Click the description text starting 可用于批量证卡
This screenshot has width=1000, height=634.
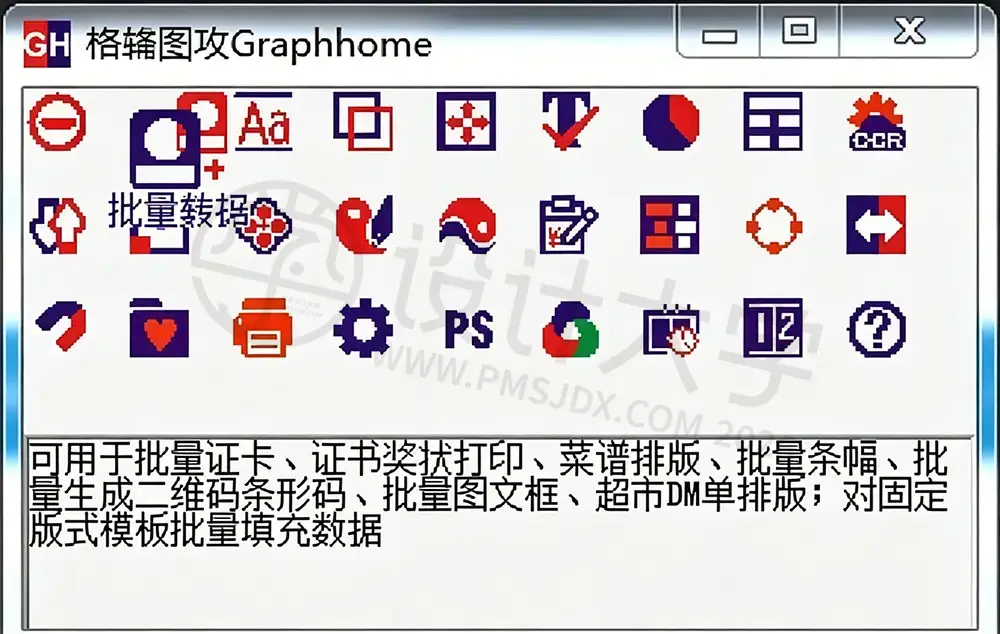pos(488,494)
